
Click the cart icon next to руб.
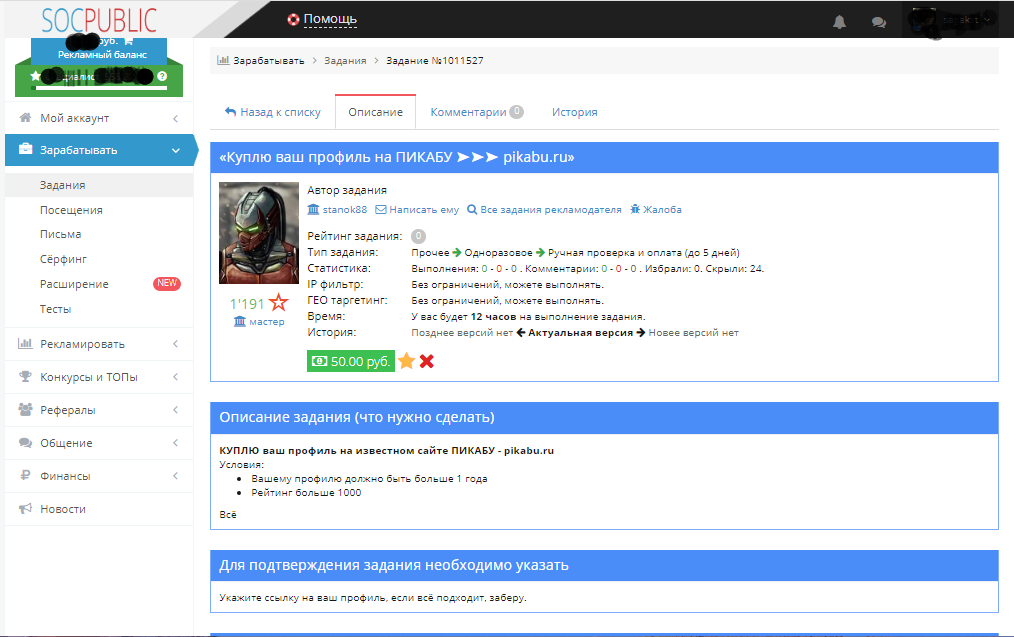128,41
